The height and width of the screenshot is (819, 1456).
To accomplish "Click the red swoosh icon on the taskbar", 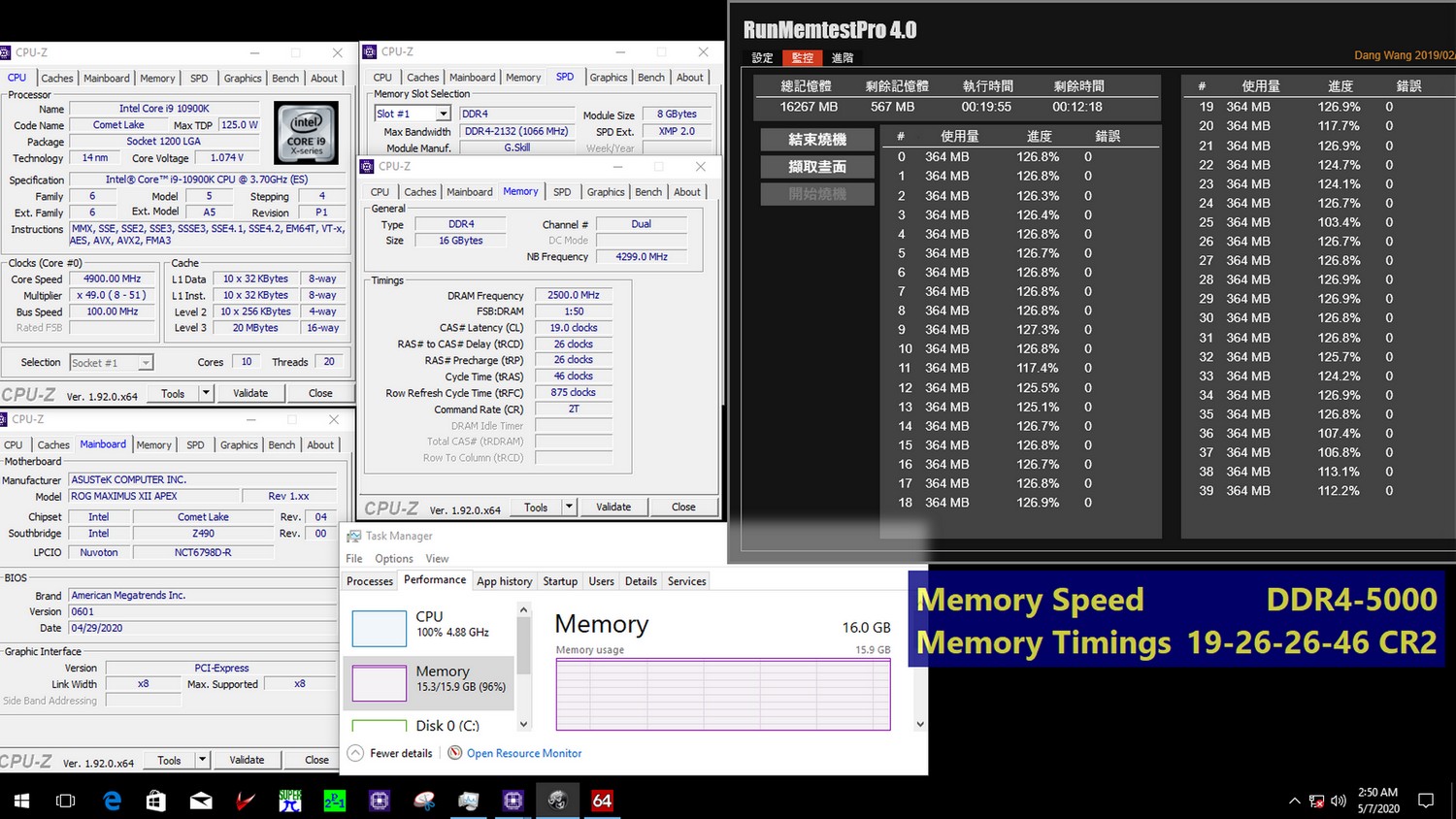I will coord(246,801).
